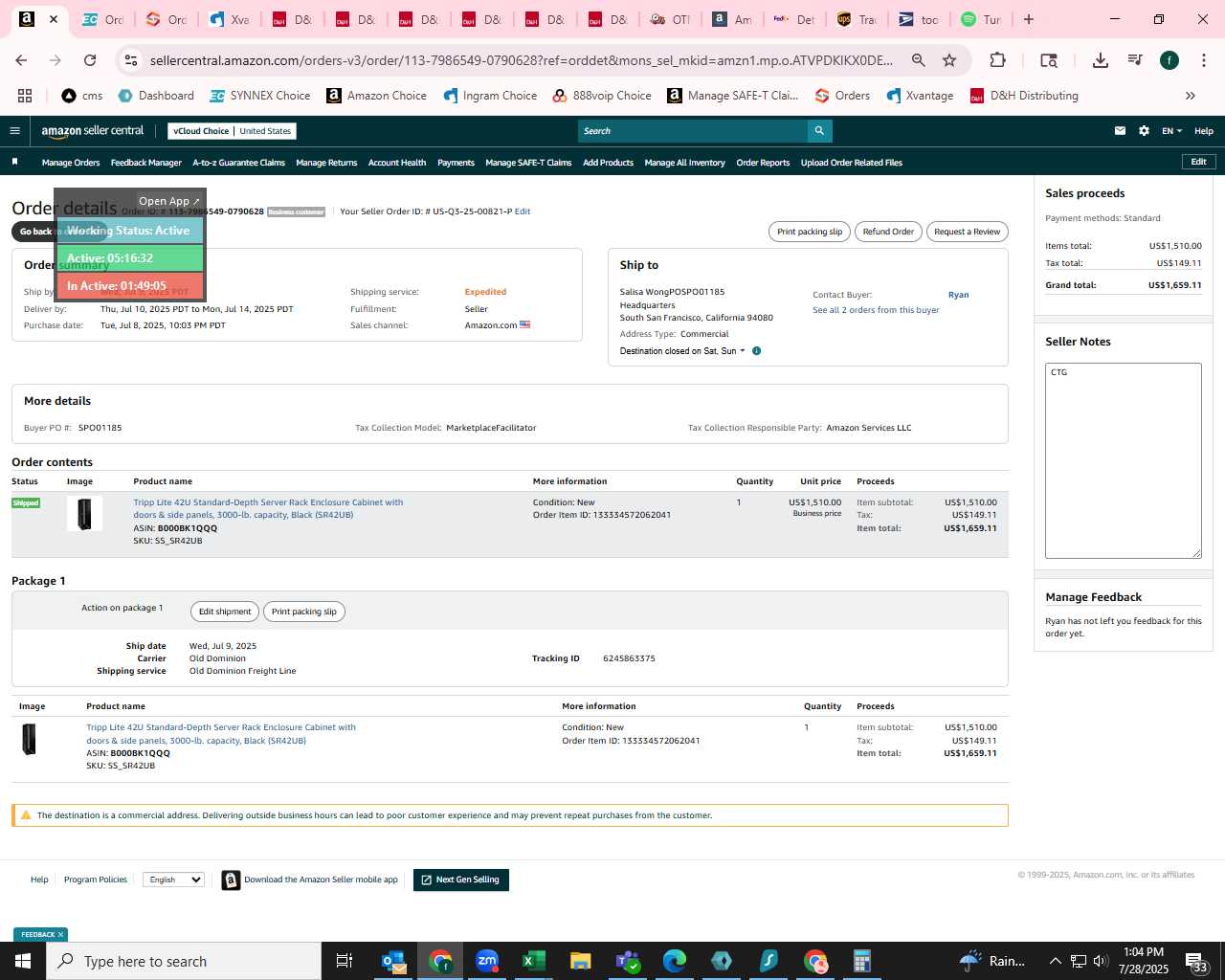Open Calculator from the taskbar
The height and width of the screenshot is (980, 1225).
tap(861, 961)
